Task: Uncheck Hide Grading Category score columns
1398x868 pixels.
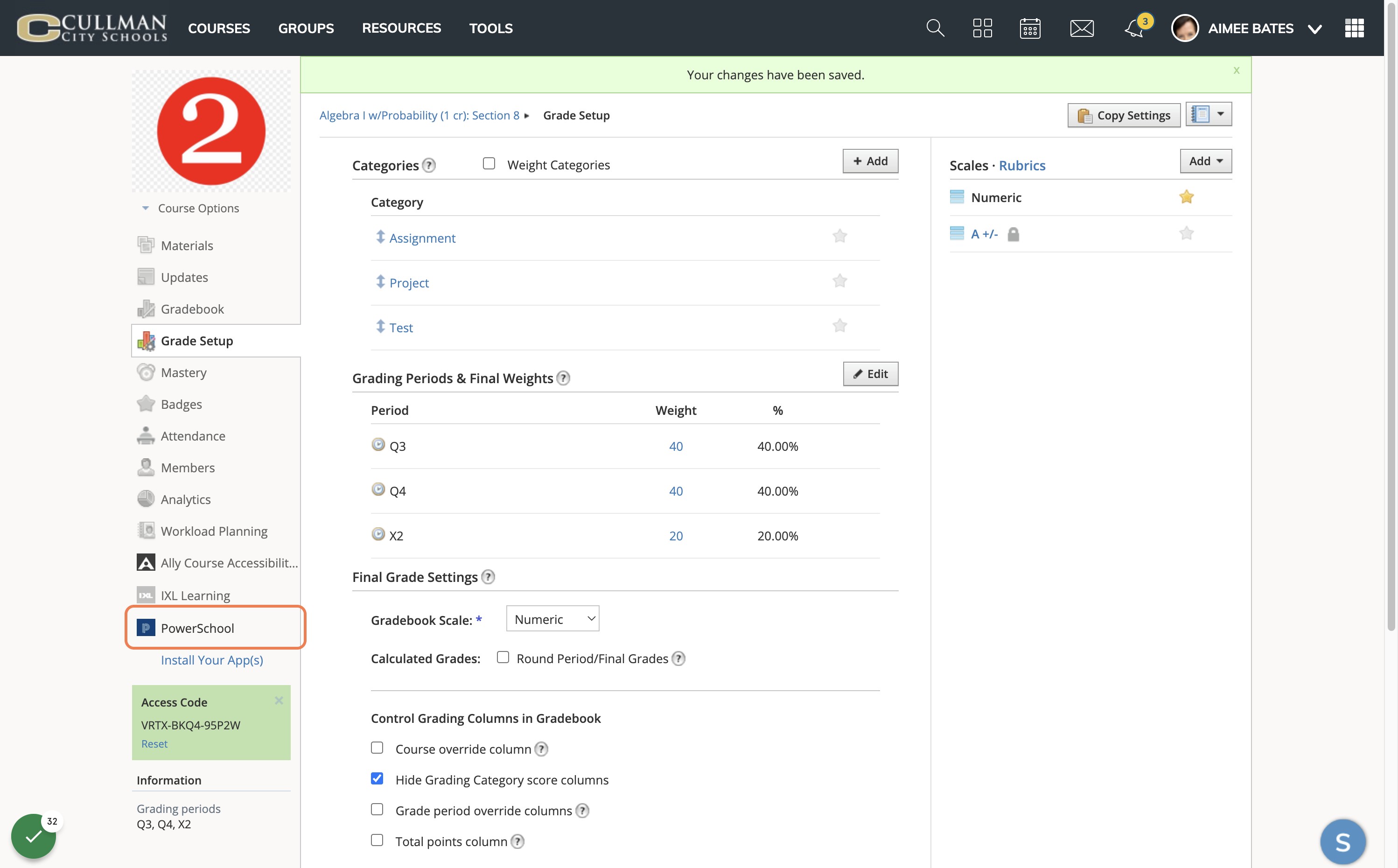Action: point(377,778)
